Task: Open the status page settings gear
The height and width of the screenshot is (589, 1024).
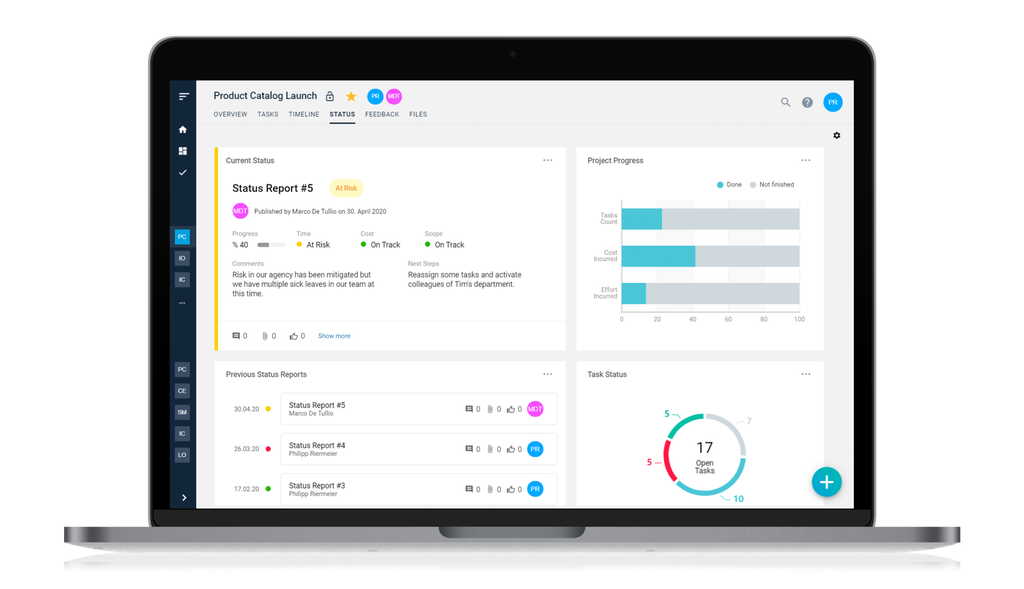Action: (x=837, y=135)
